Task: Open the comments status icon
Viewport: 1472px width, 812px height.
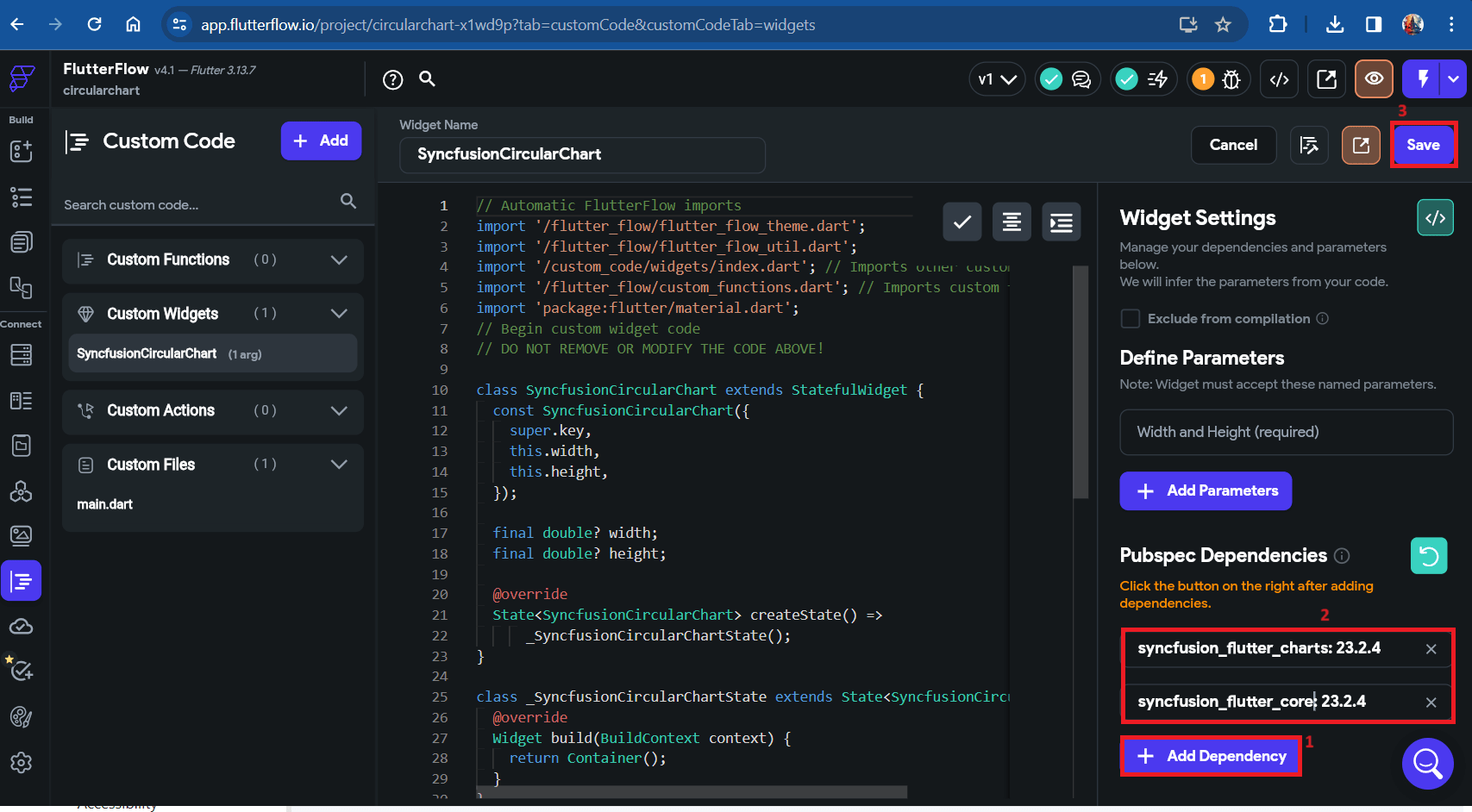Action: 1081,79
